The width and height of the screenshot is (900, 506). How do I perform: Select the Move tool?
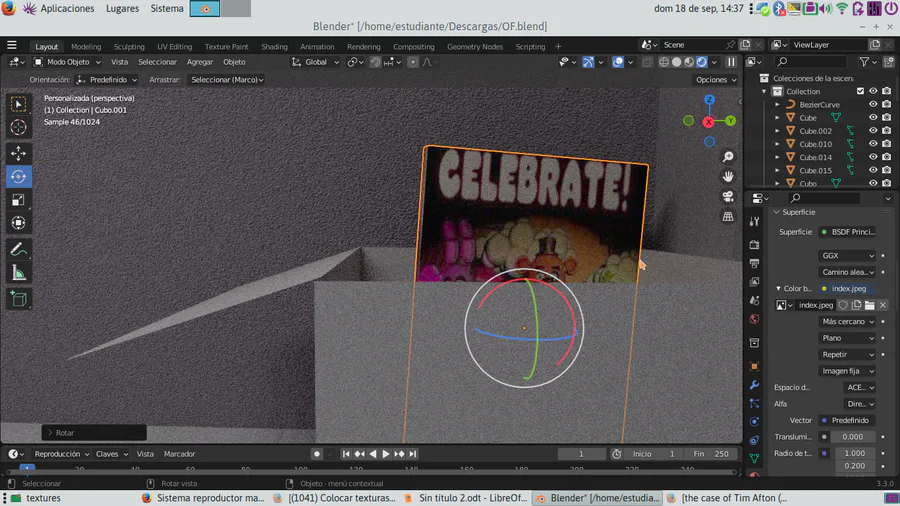(18, 153)
